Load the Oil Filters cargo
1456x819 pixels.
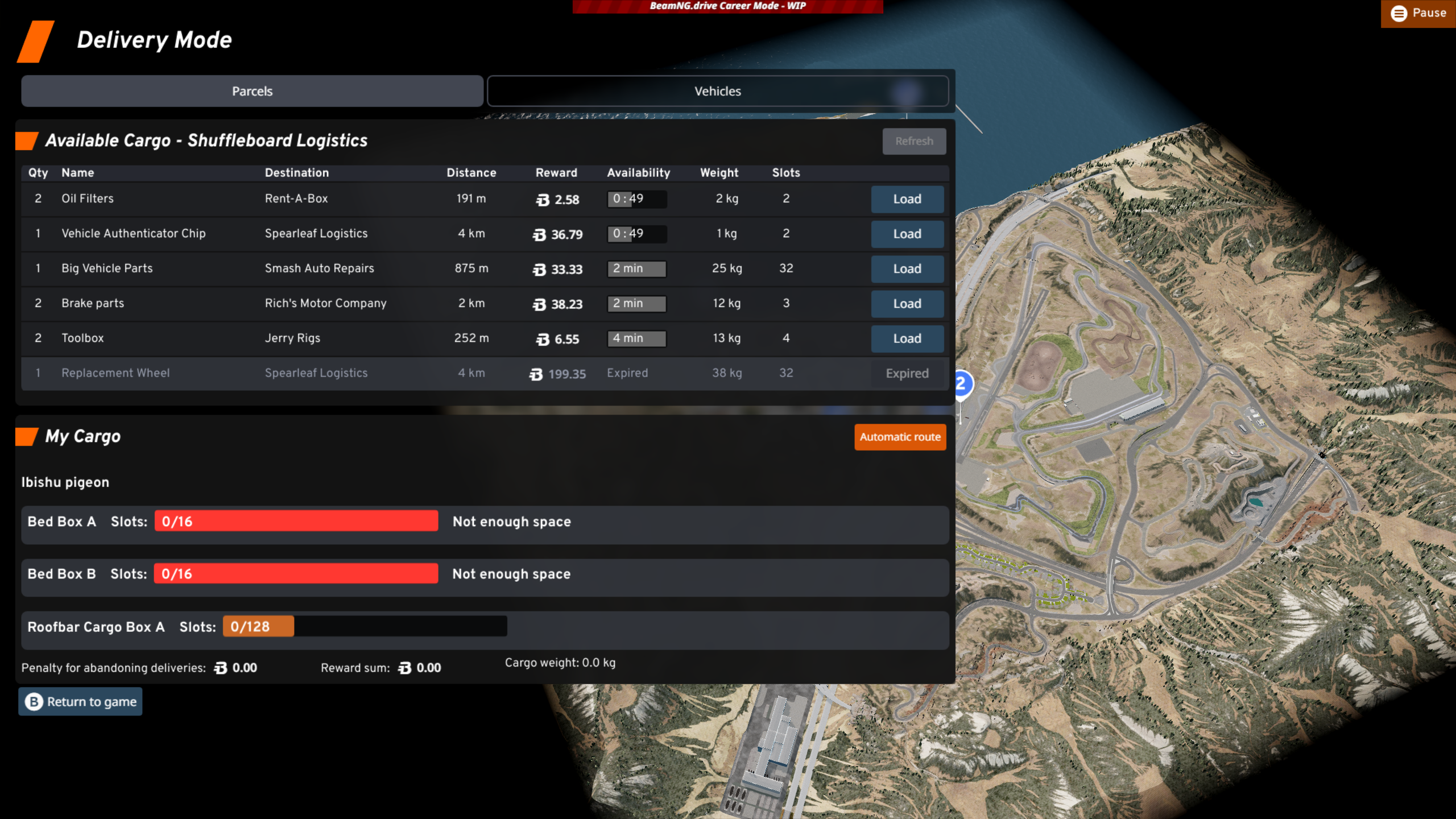click(x=907, y=199)
